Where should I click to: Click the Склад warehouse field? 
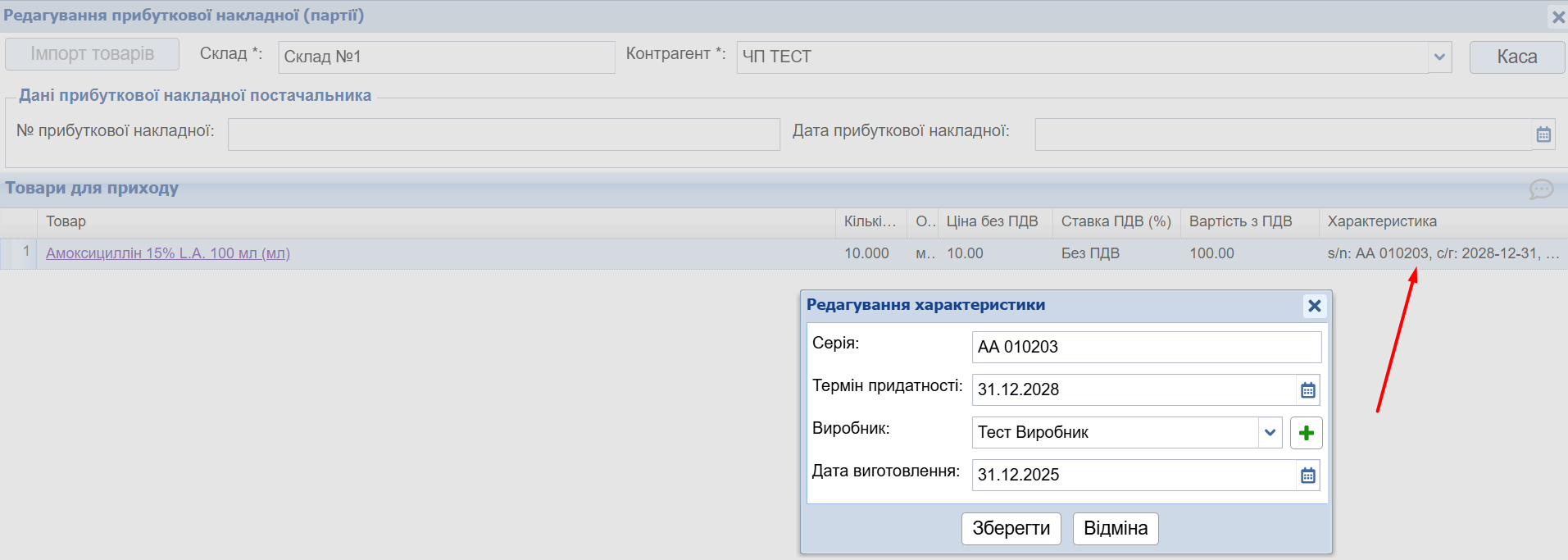(x=446, y=57)
